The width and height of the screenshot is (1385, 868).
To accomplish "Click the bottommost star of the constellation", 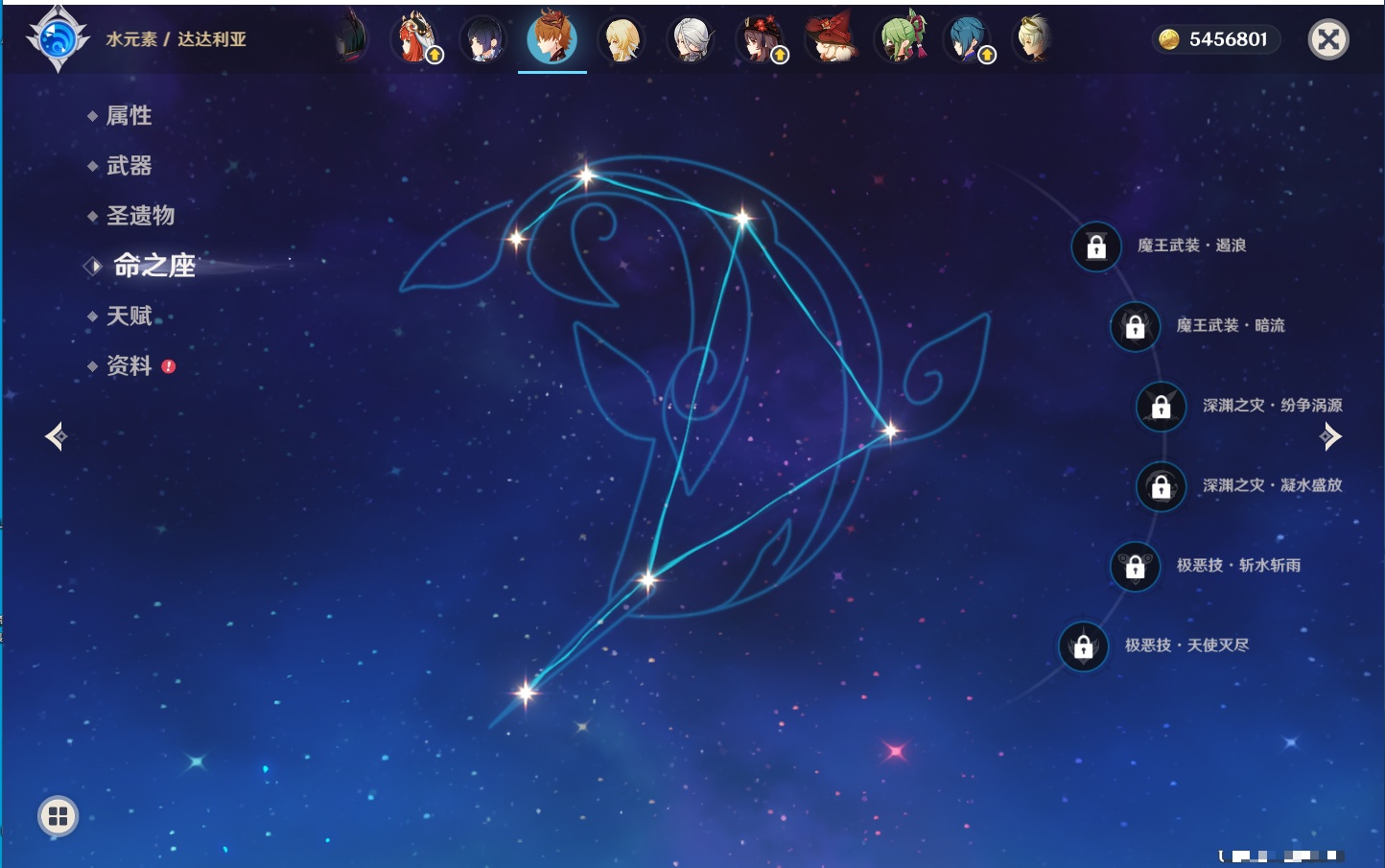I will [526, 692].
